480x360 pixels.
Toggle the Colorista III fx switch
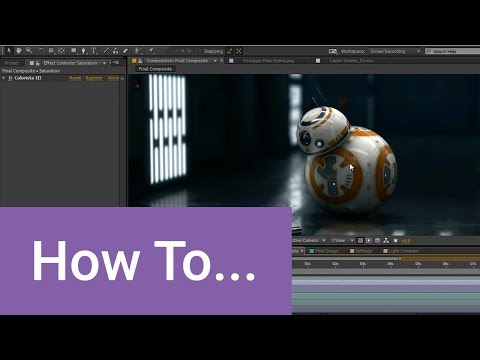pyautogui.click(x=10, y=78)
